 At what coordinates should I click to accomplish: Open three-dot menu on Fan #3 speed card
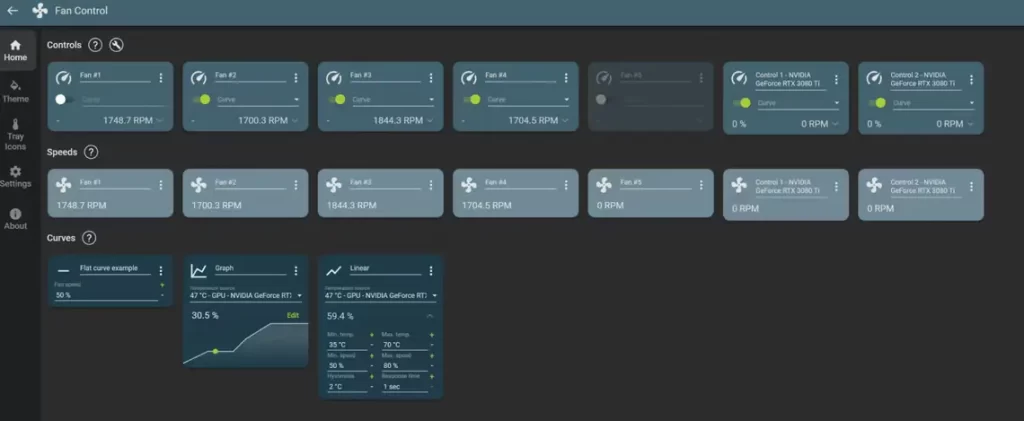pyautogui.click(x=431, y=185)
